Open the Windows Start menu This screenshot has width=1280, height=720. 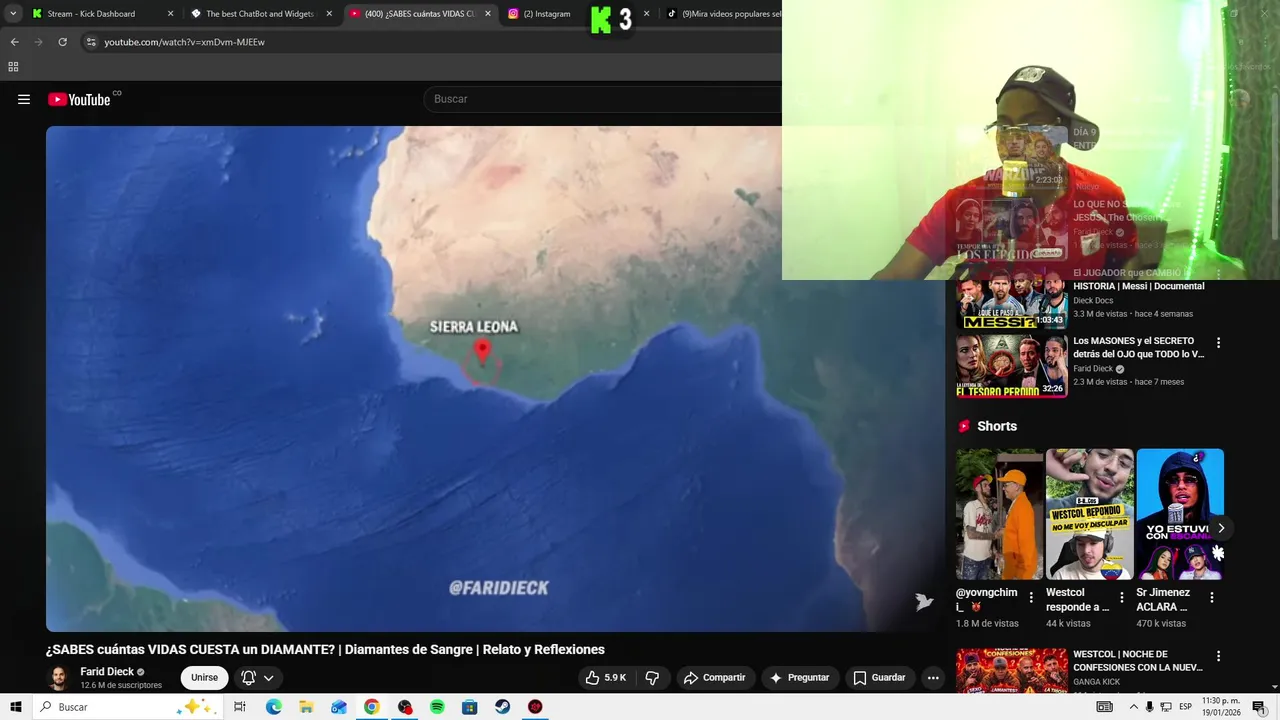[x=16, y=707]
